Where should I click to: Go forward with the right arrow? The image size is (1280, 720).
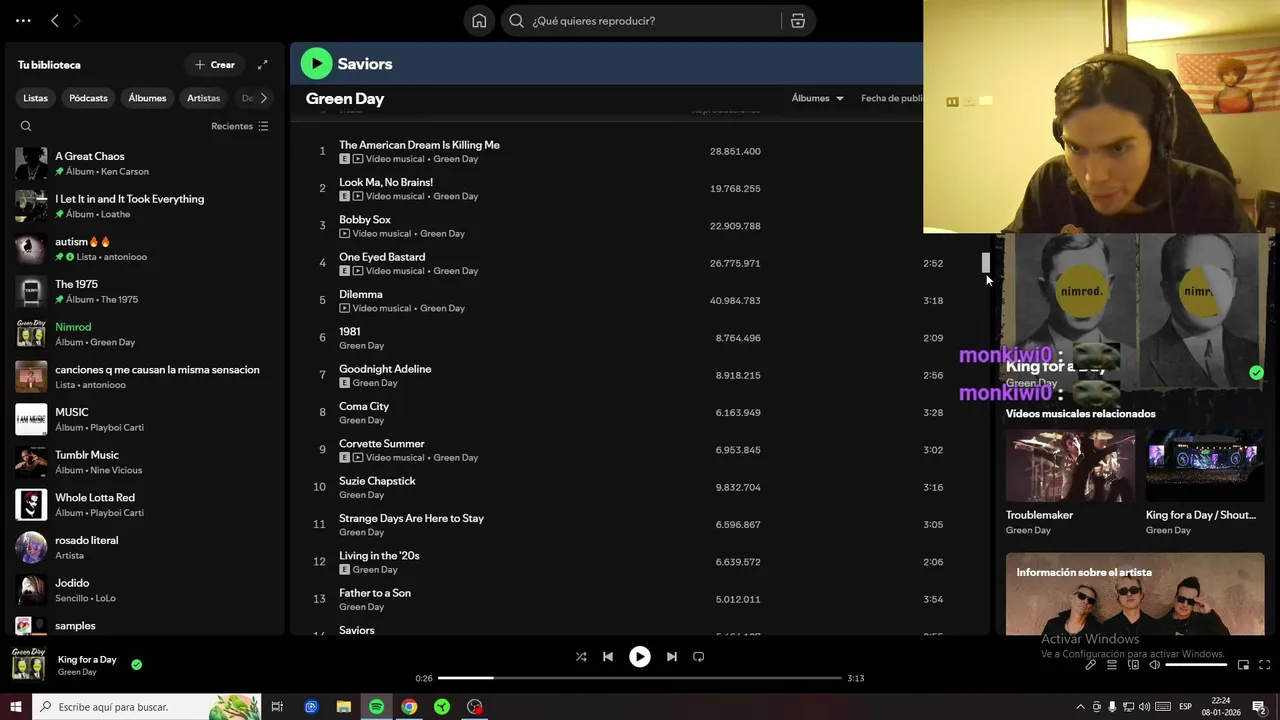77,20
